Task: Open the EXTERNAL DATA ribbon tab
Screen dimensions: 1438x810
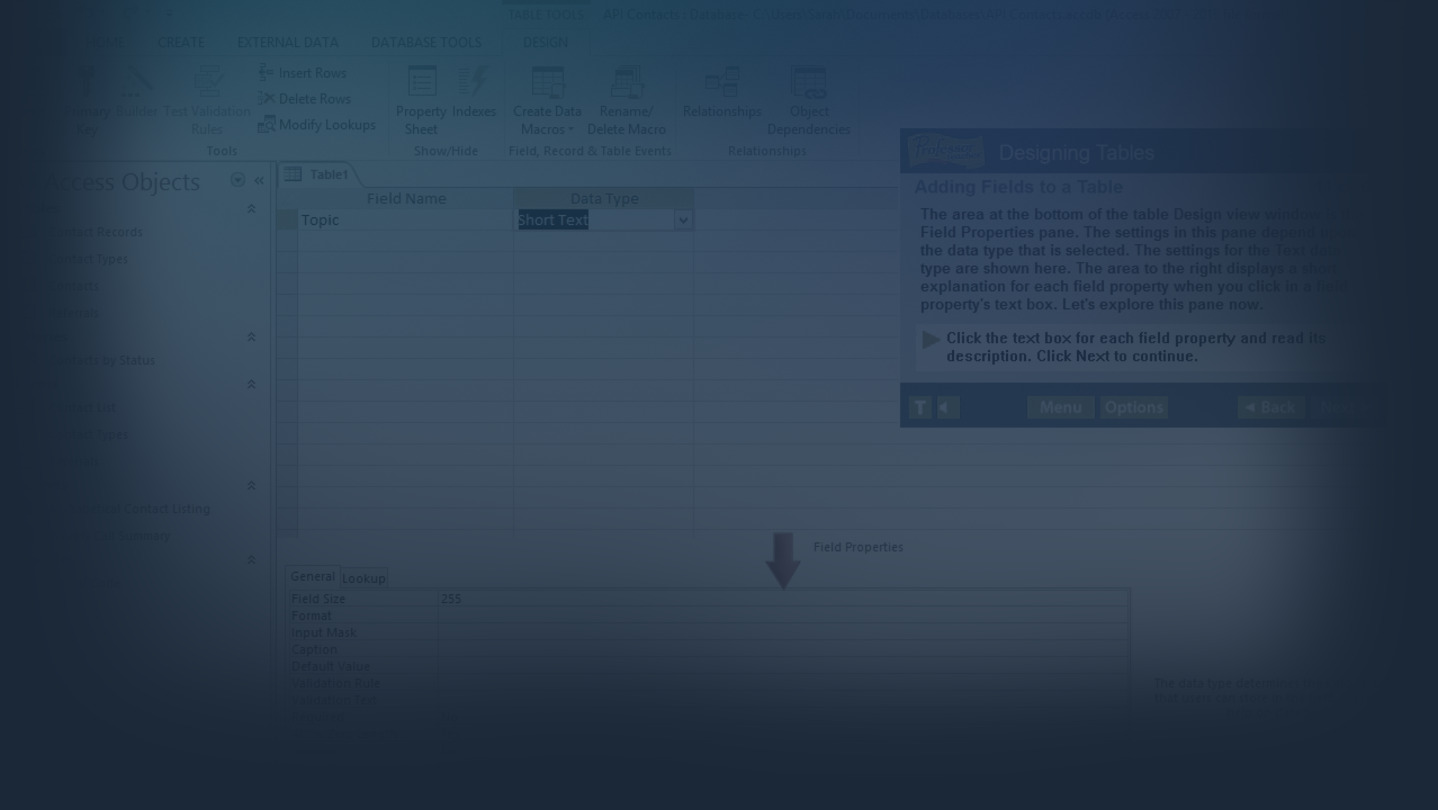Action: (x=287, y=42)
